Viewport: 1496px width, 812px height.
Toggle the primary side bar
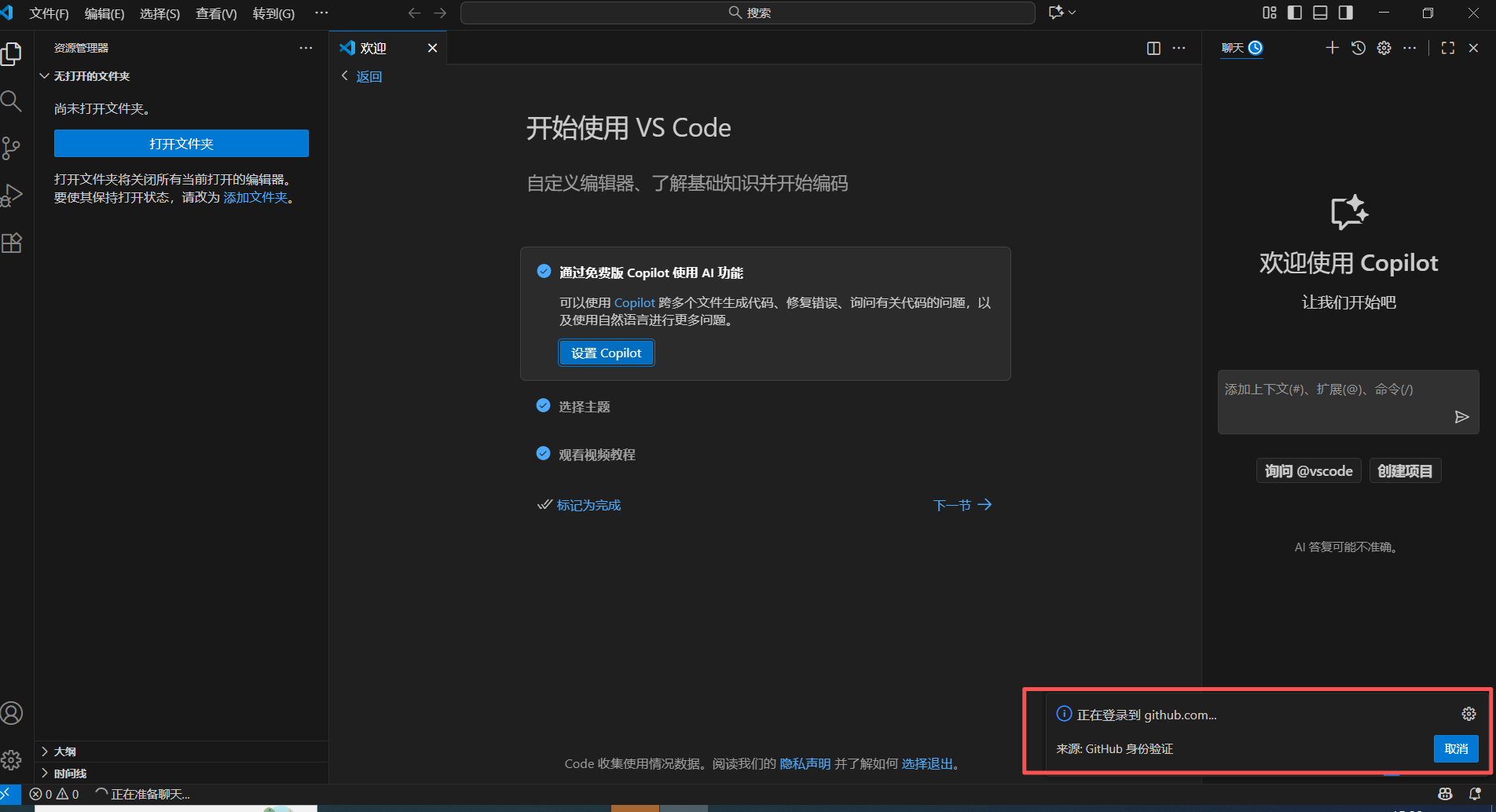[1295, 13]
